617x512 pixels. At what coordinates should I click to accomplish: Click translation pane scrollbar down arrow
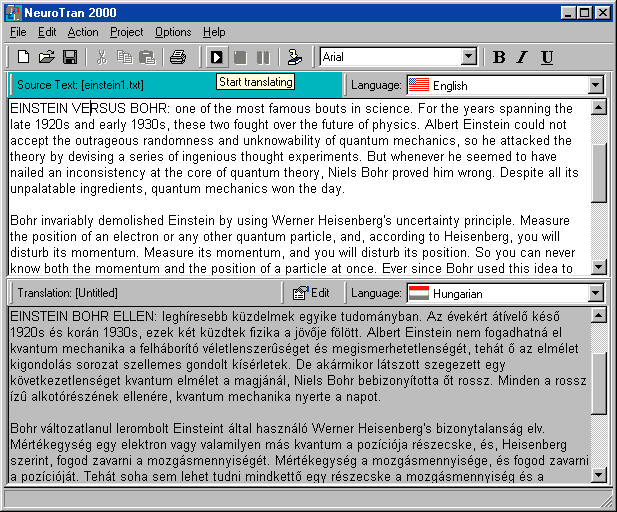point(599,475)
